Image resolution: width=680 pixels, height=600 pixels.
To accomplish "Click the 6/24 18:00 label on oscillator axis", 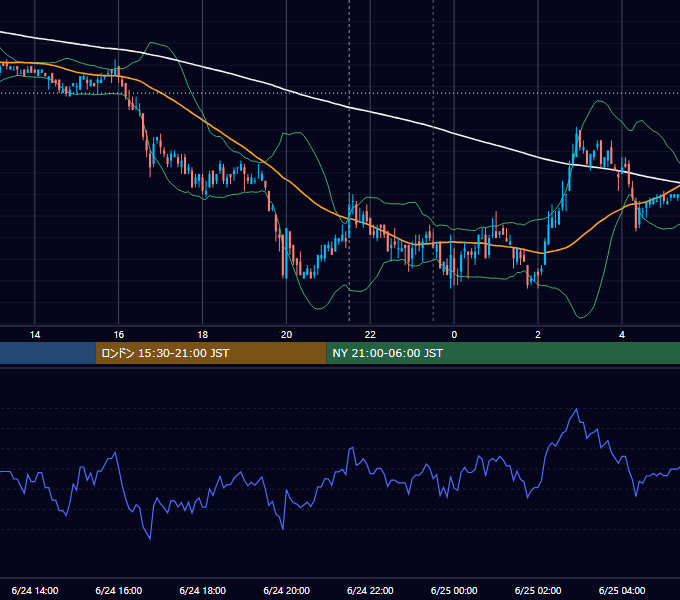I will point(203,590).
